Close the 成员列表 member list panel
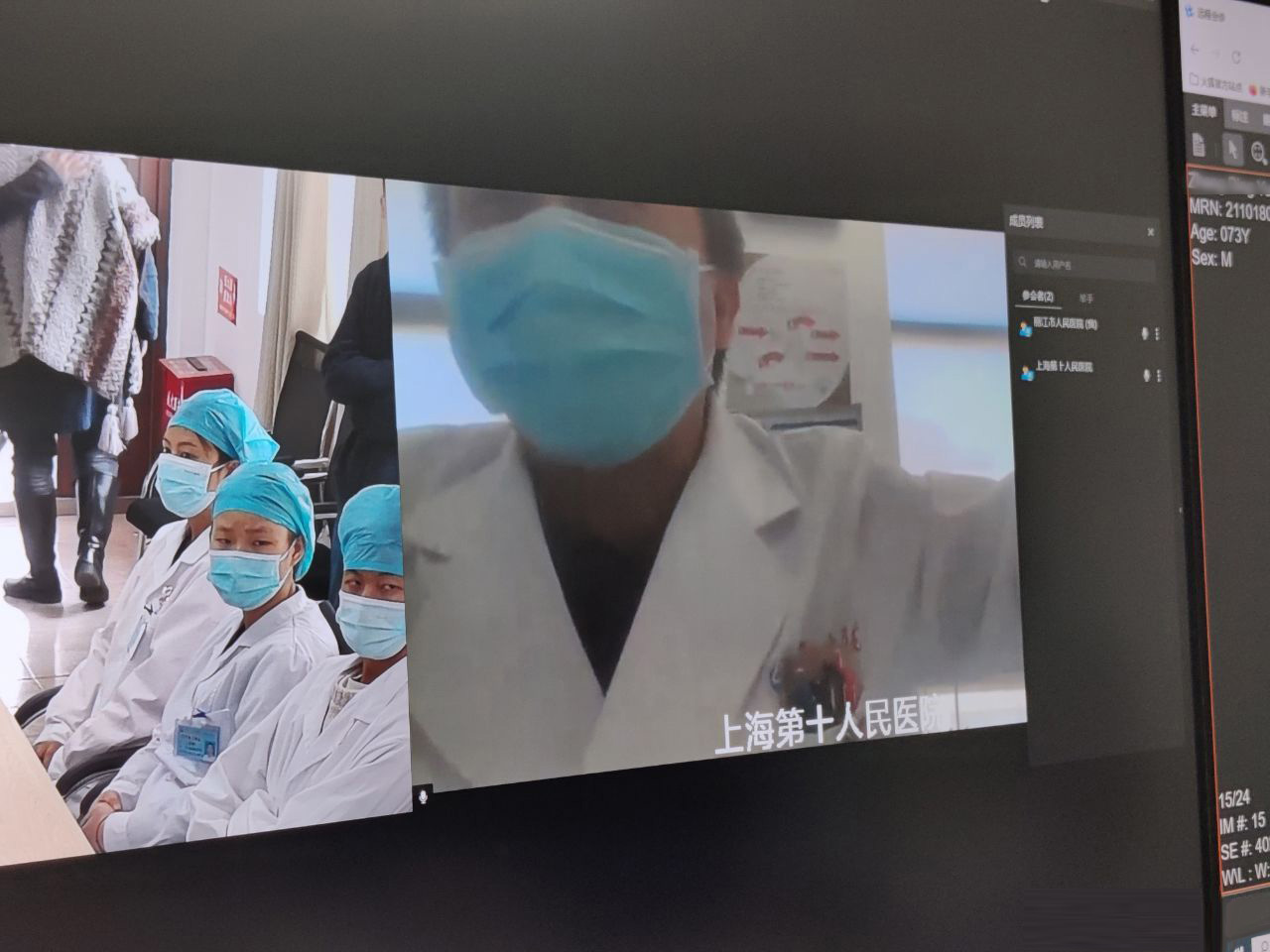 coord(1151,233)
